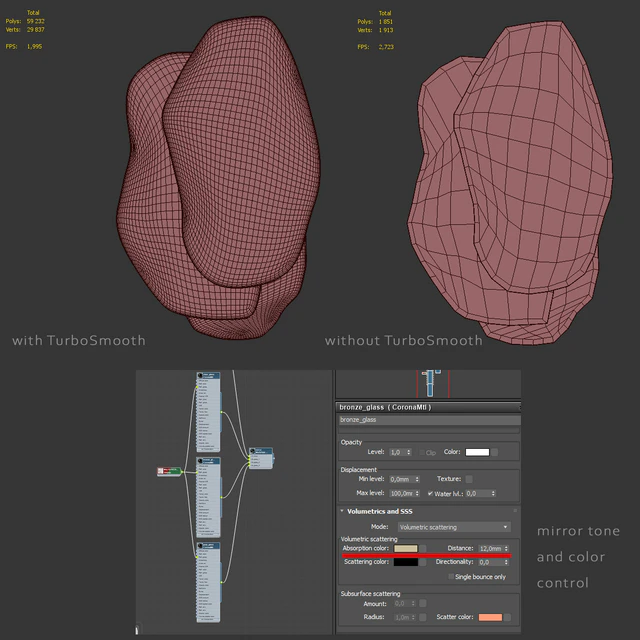Click the bronze_glass ( CoronaMtl ) rollout header
The image size is (640, 640).
tap(428, 407)
